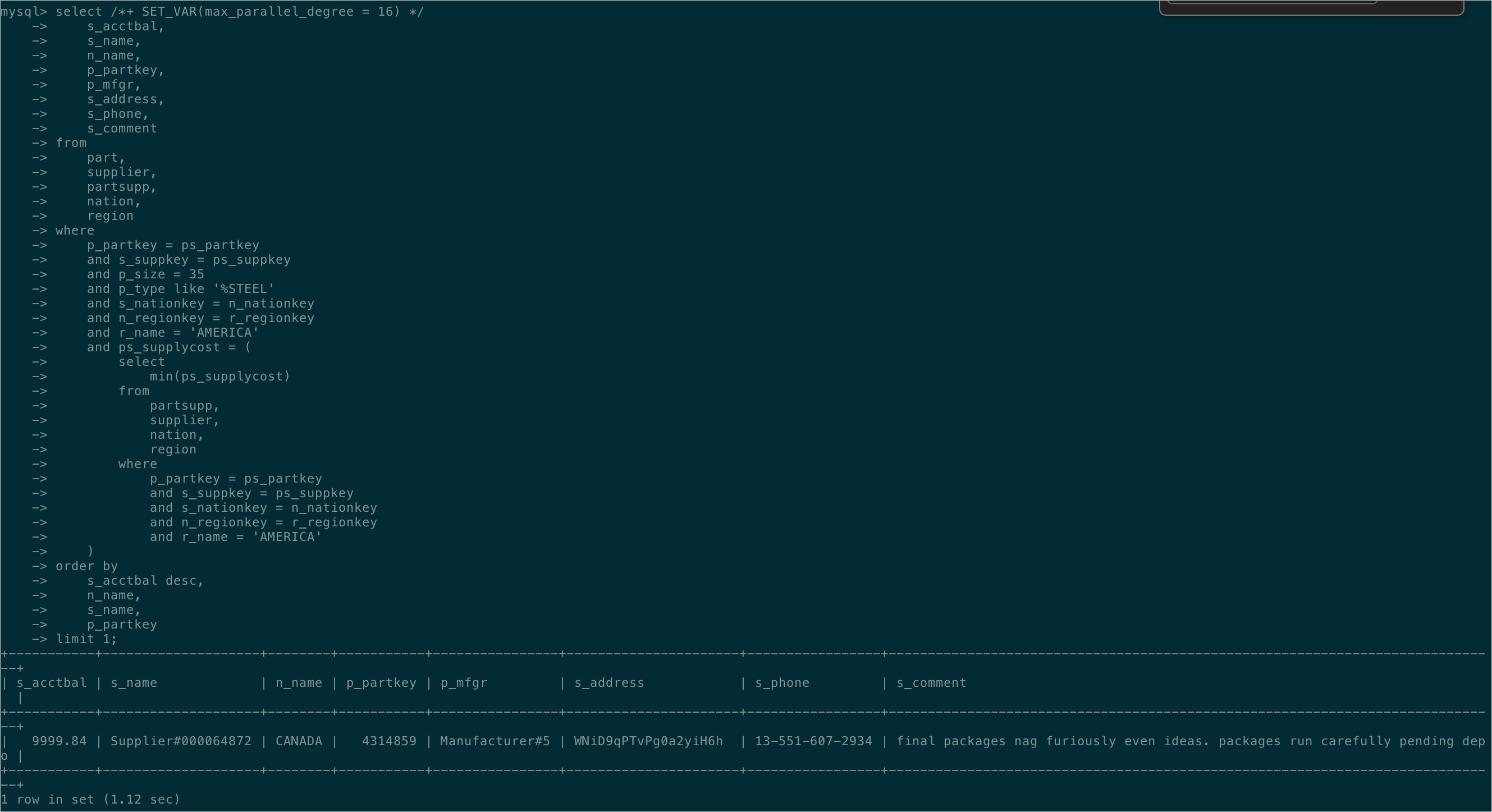
Task: Click the Manufacturer#5 result value
Action: point(495,741)
